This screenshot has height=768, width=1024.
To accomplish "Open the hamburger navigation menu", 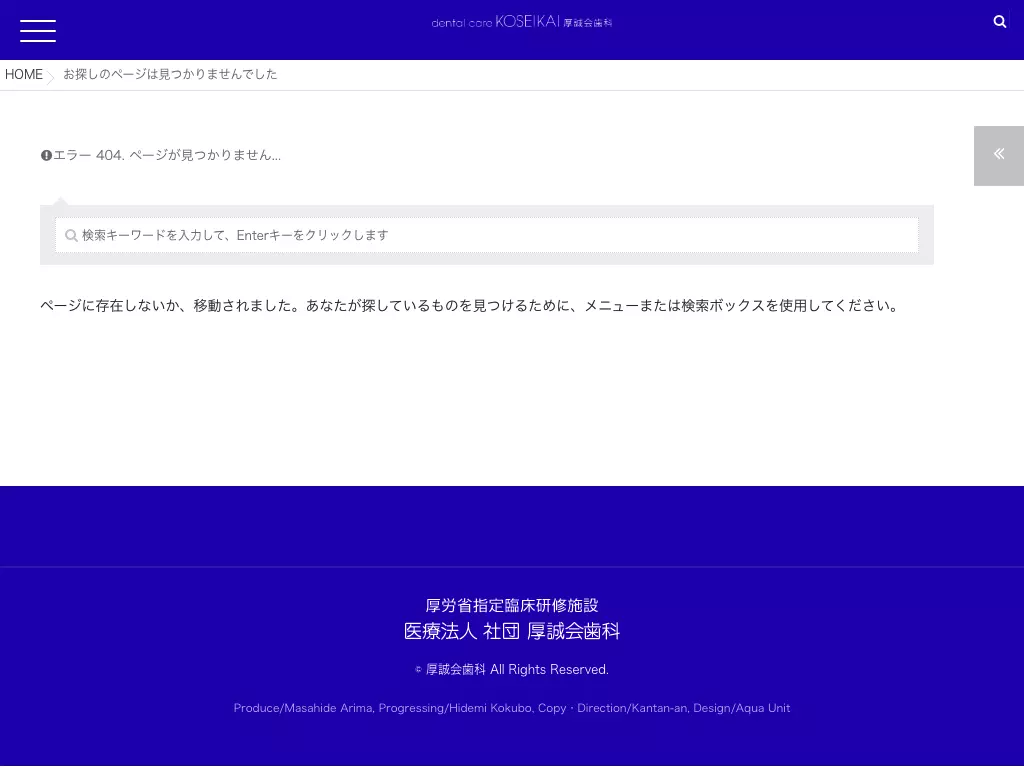I will click(x=38, y=31).
